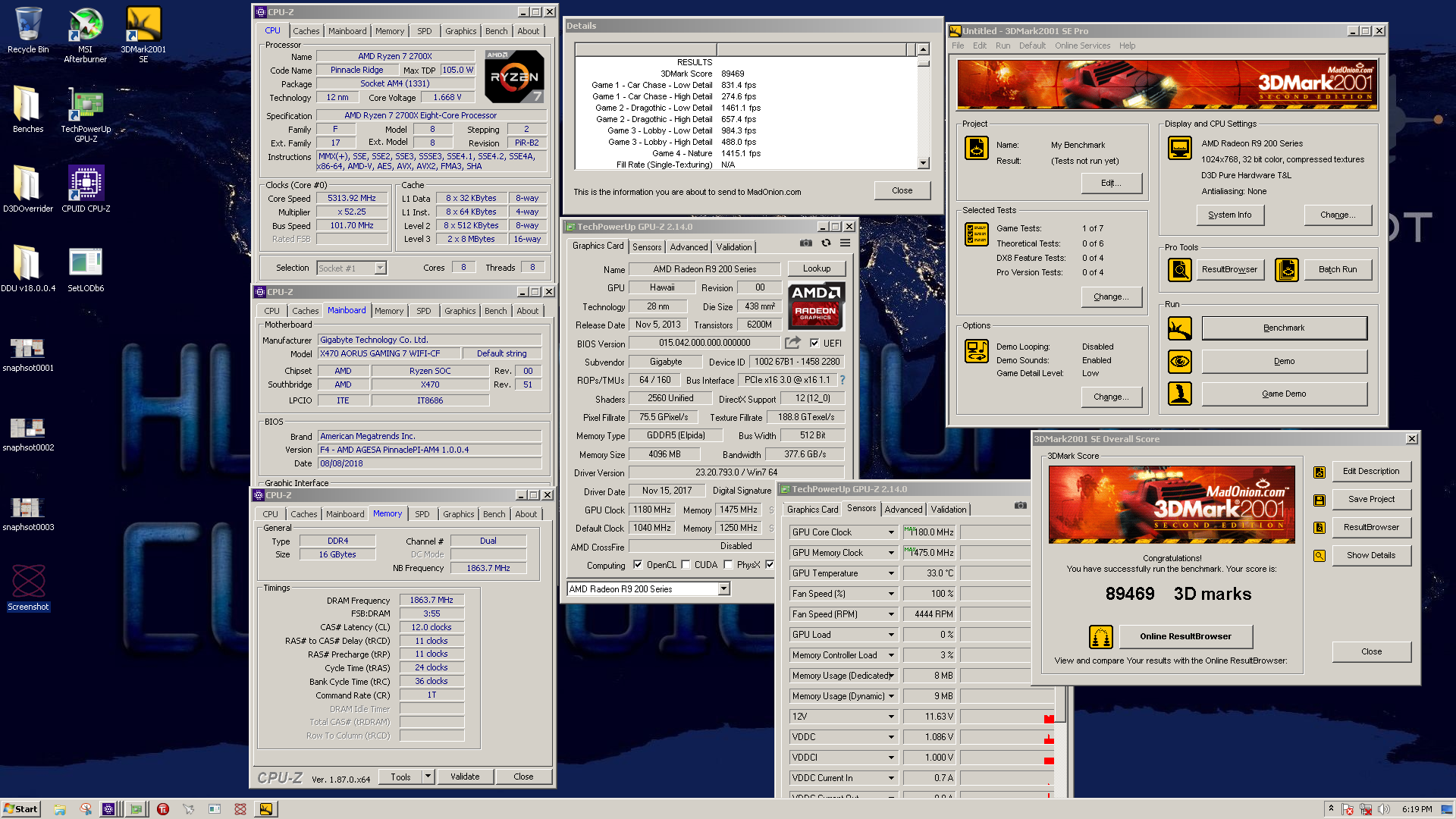The image size is (1456, 819).
Task: Open Validation tab in GPU-Z Sensors window
Action: point(948,510)
